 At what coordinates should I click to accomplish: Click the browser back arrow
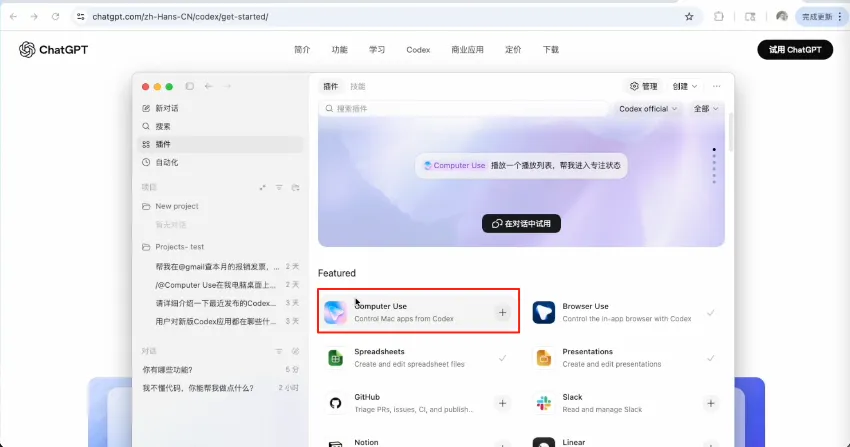click(x=14, y=17)
